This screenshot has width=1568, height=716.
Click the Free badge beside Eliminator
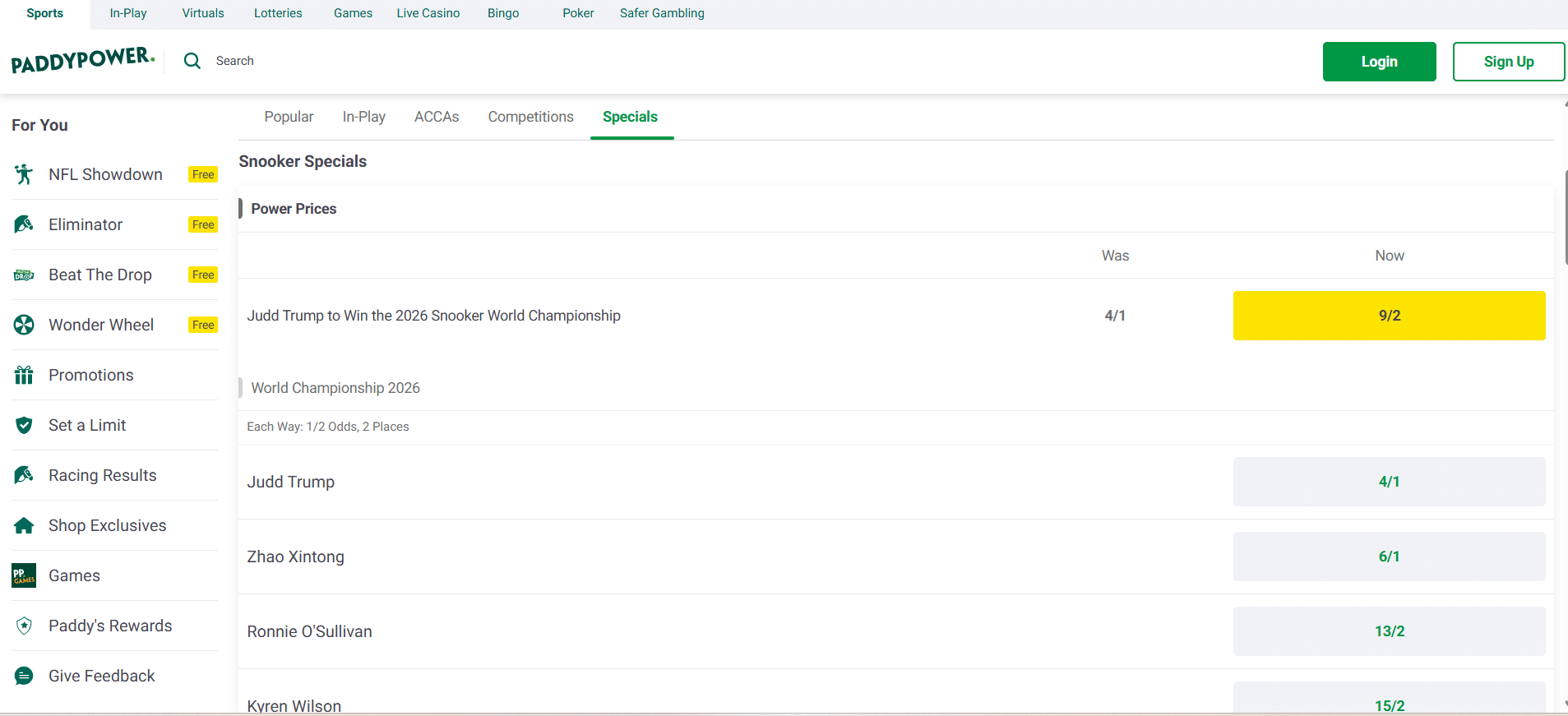203,224
